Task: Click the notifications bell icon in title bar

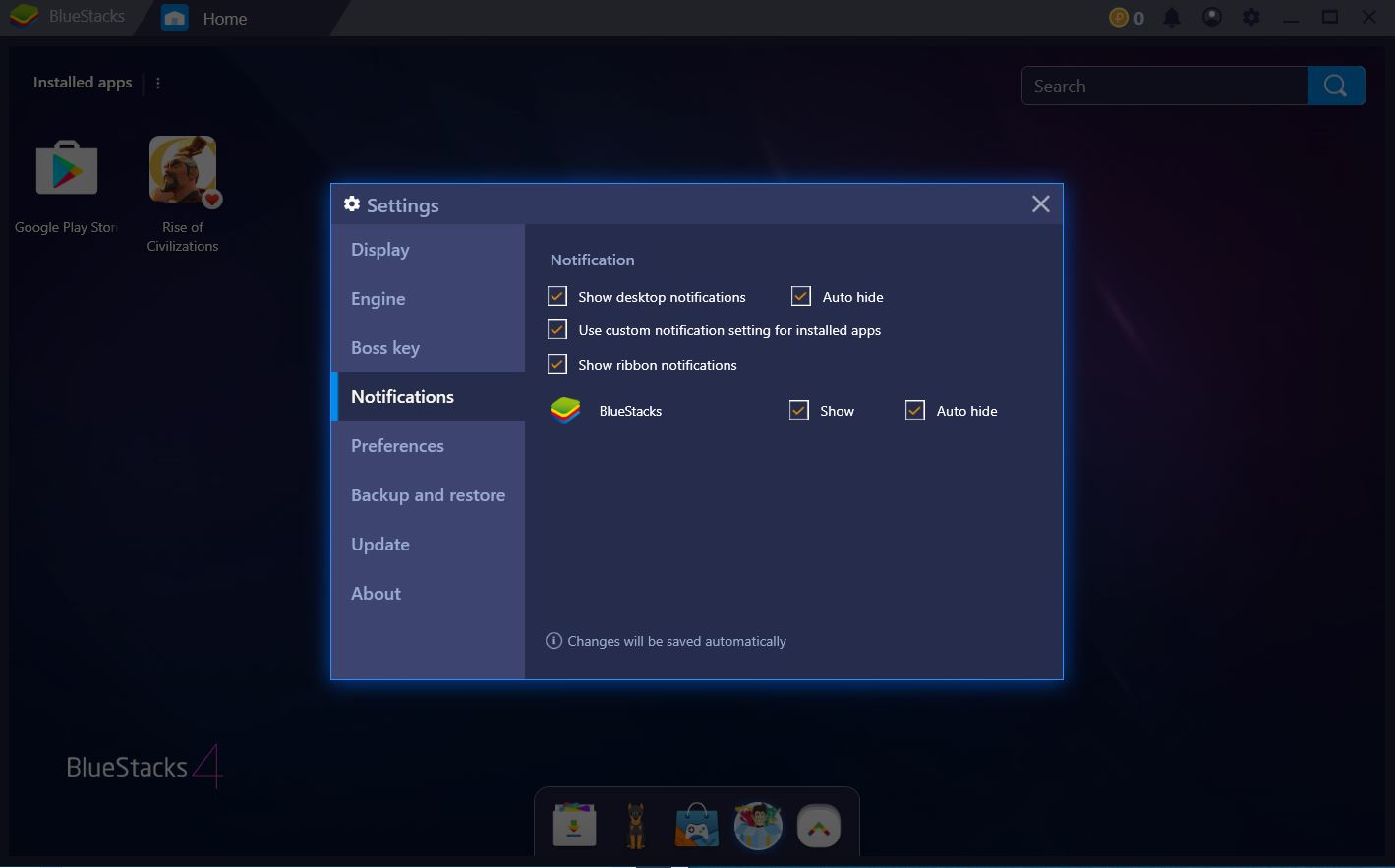Action: [1171, 17]
